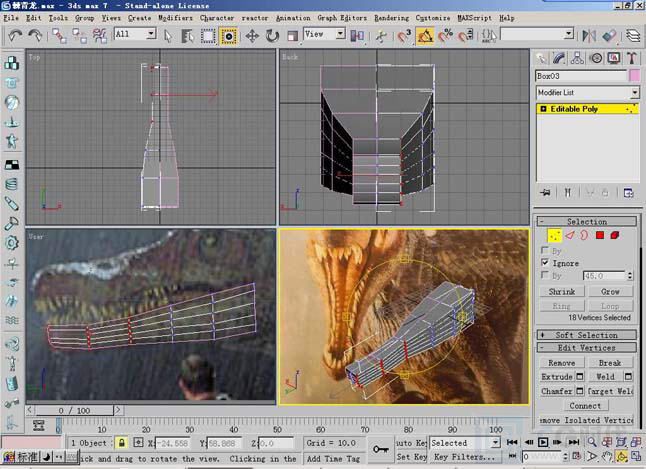Open the Display command panel tab
646x469 pixels.
614,59
